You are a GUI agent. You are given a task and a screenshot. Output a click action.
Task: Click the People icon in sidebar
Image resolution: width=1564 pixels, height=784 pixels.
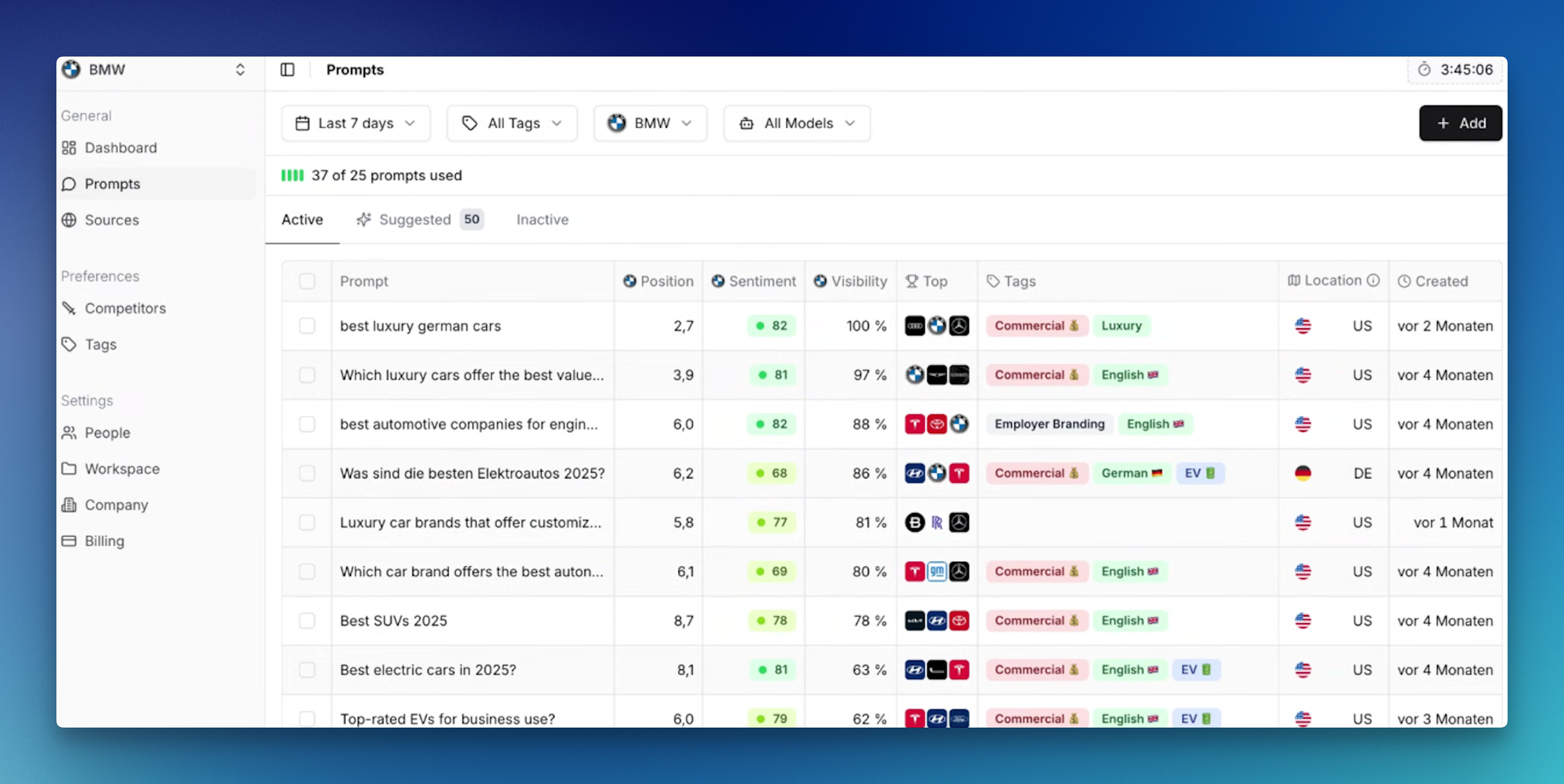[x=69, y=433]
